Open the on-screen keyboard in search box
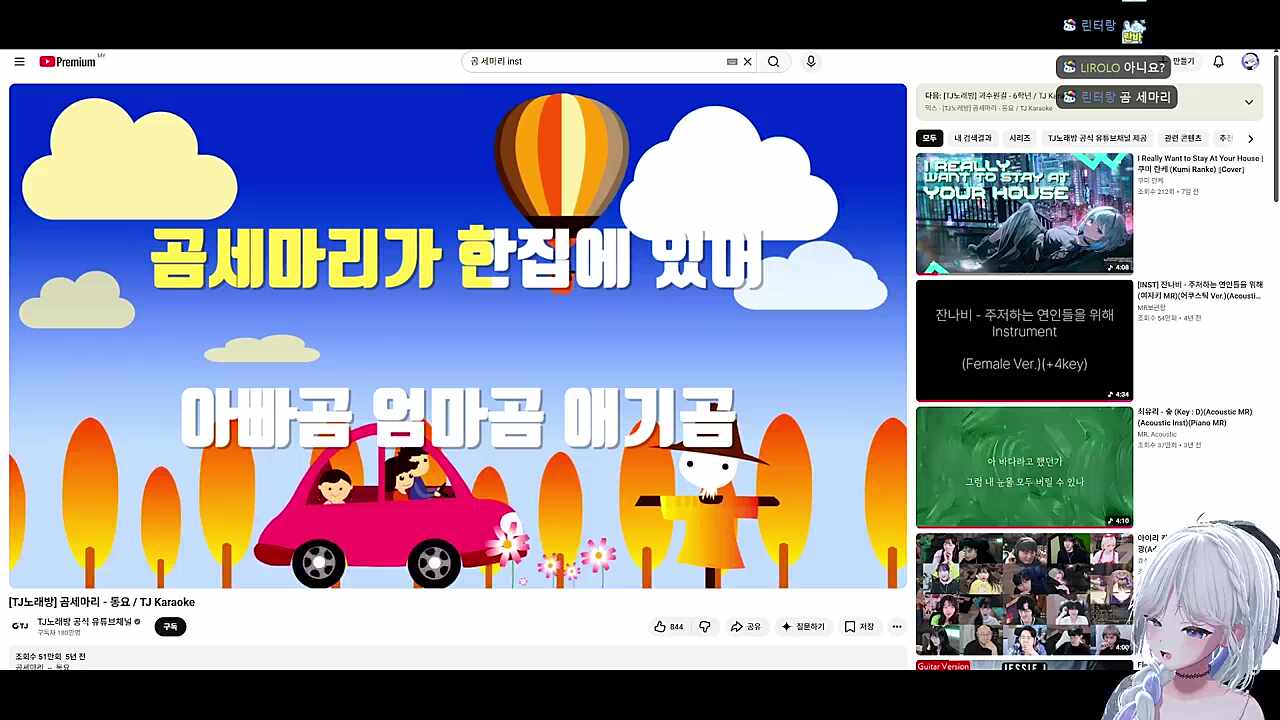 [732, 62]
